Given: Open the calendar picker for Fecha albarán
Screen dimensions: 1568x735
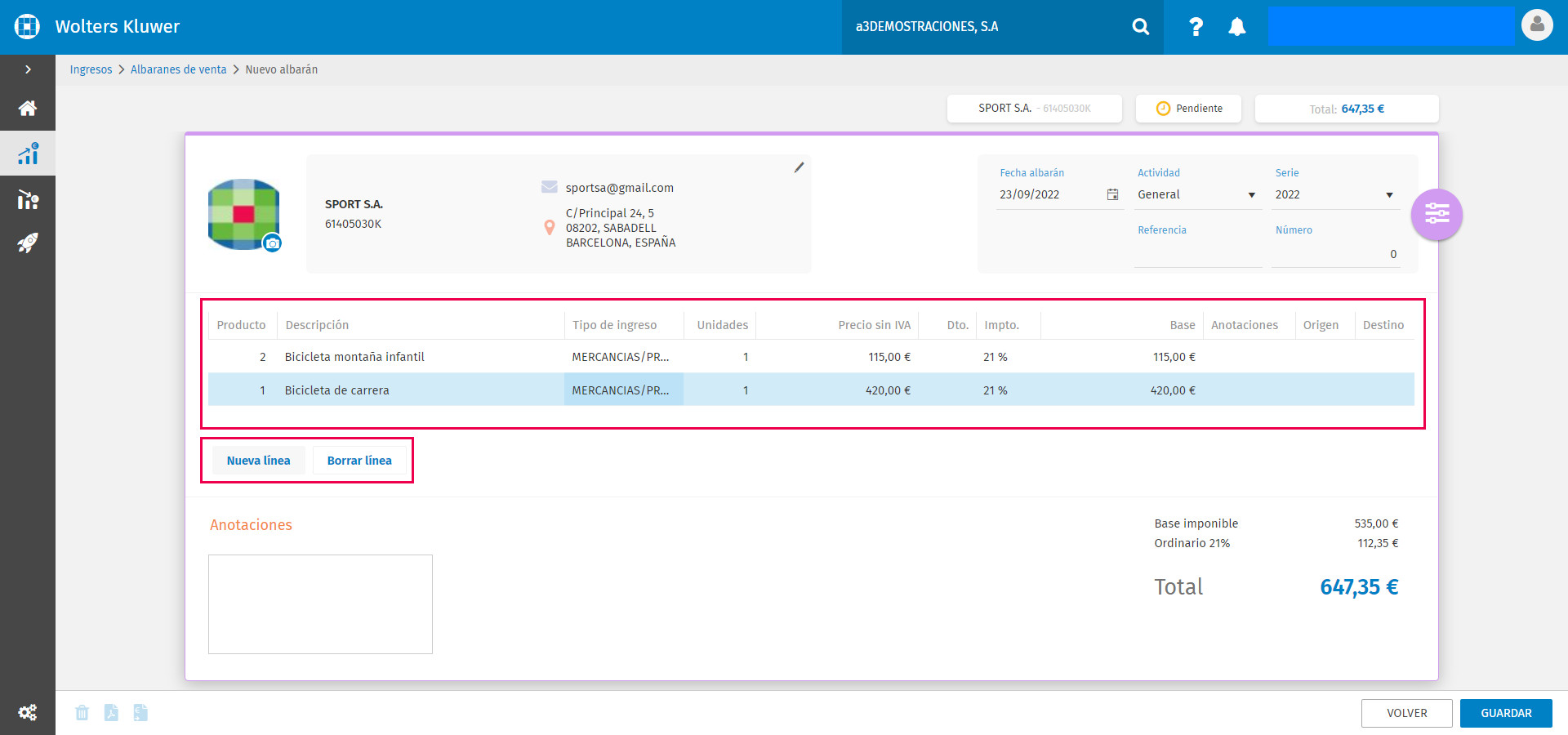Looking at the screenshot, I should pyautogui.click(x=1112, y=194).
